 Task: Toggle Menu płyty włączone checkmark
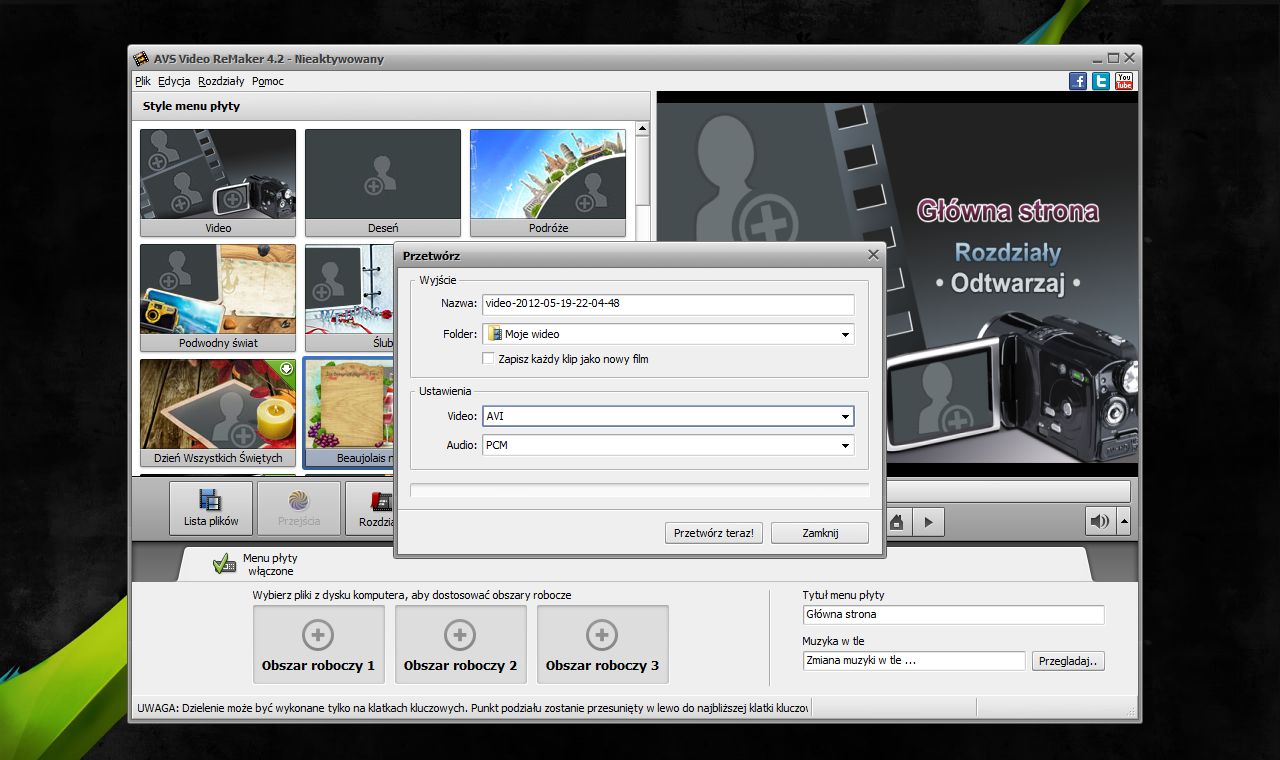(225, 564)
